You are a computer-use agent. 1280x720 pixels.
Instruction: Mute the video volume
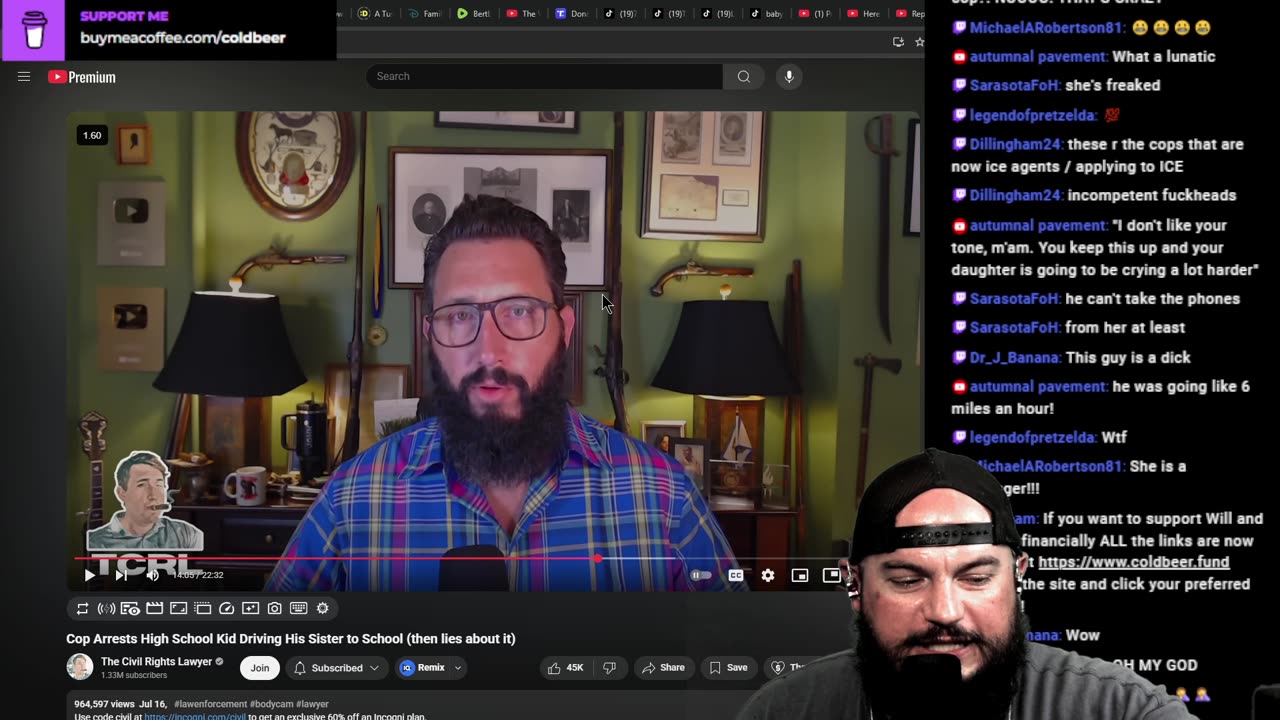[x=152, y=575]
